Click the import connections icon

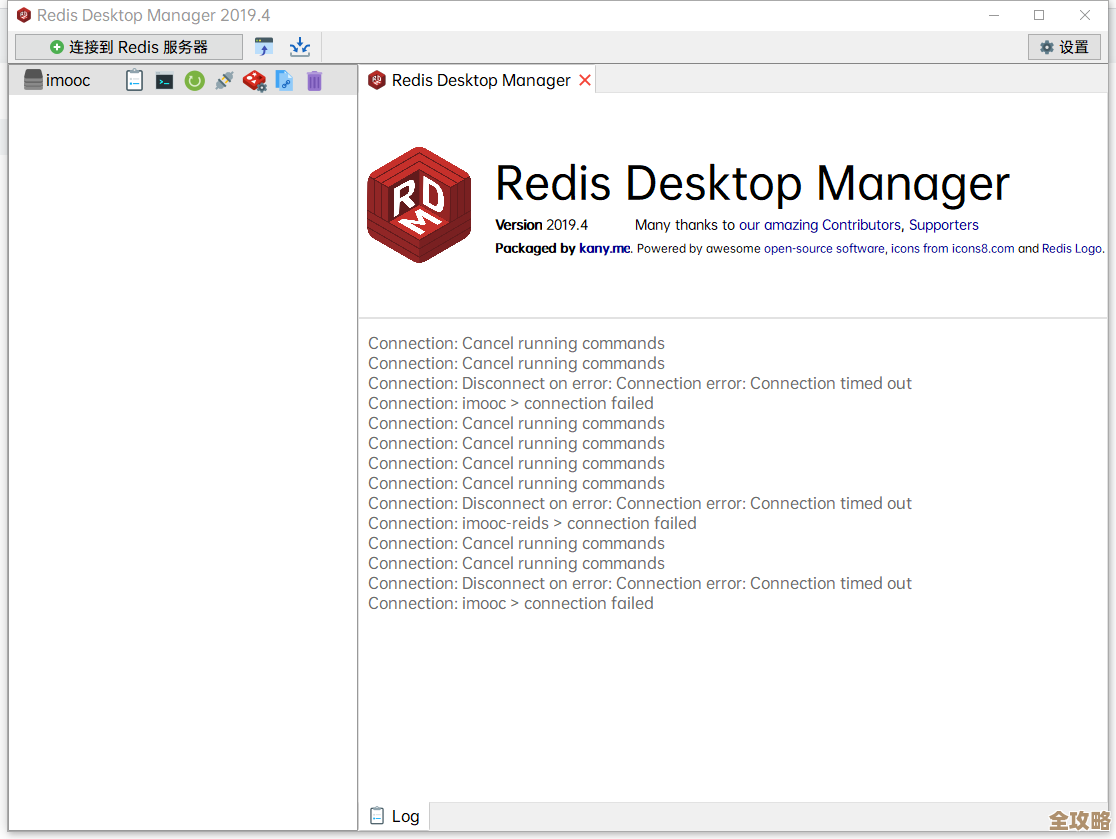(264, 47)
